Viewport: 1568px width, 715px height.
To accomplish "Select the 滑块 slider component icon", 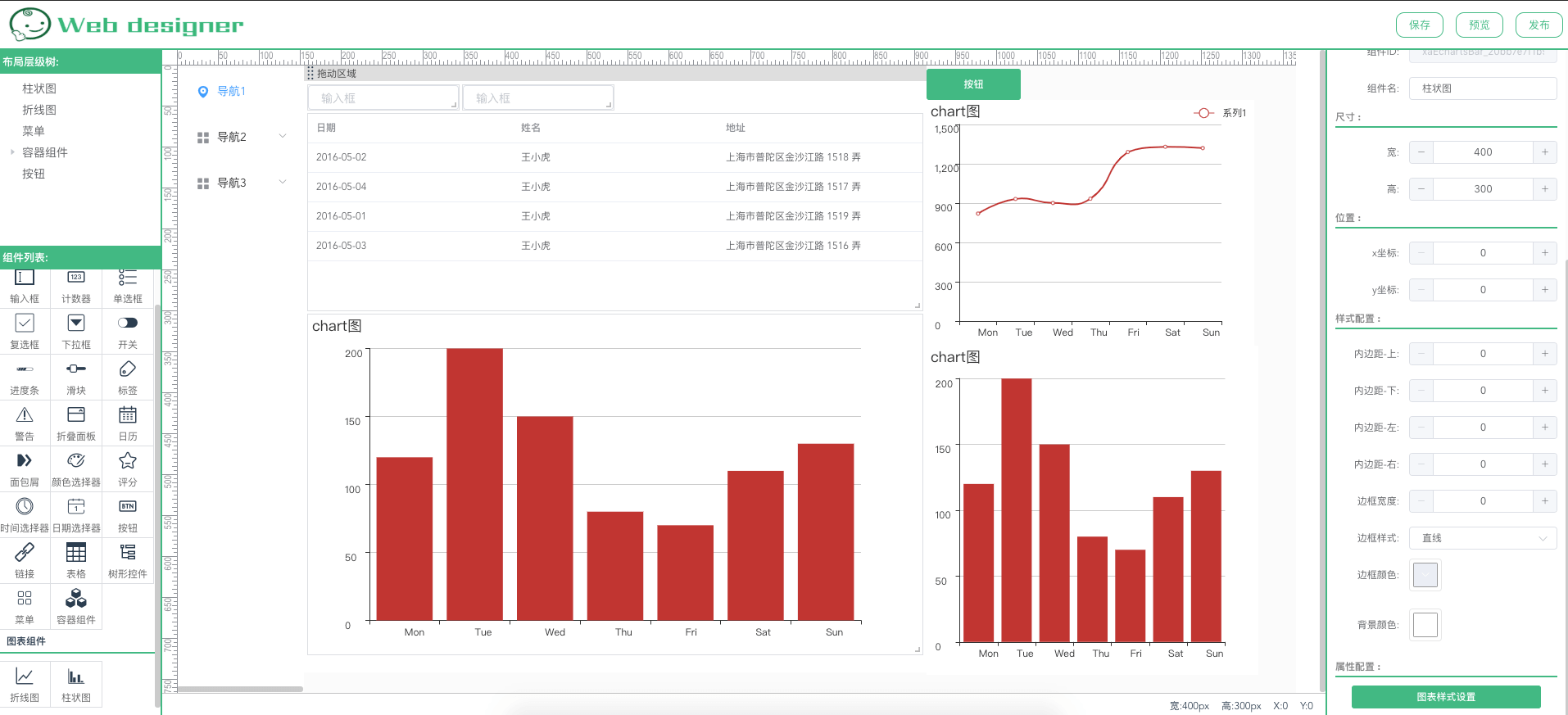I will (x=76, y=369).
